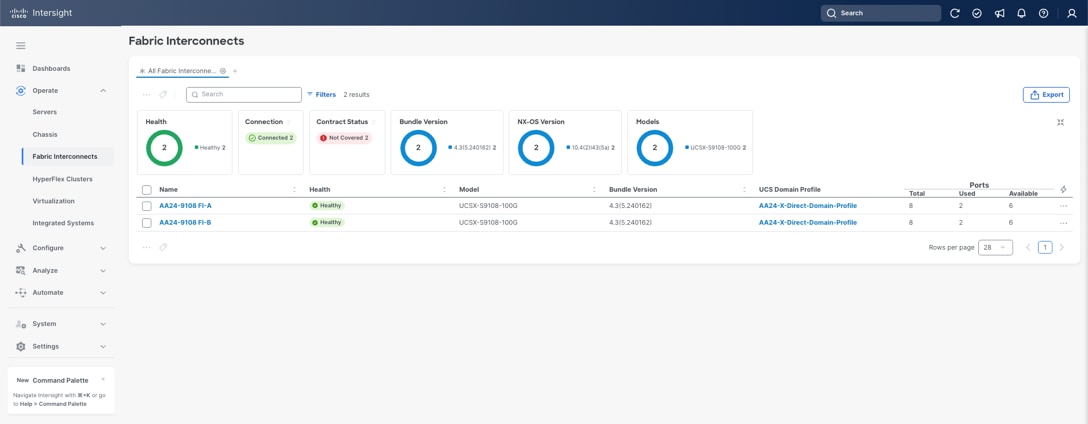Screen dimensions: 1088x424
Task: Open the Rows per page dropdown
Action: [x=995, y=247]
